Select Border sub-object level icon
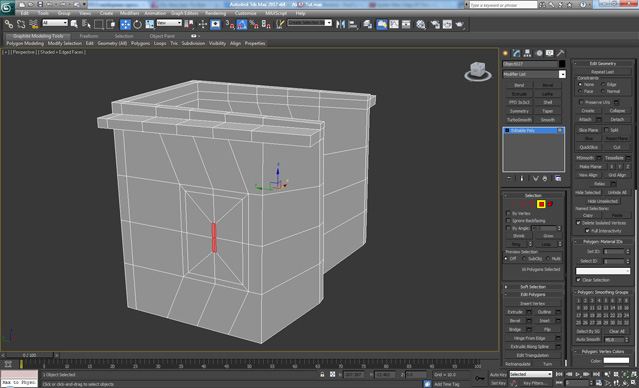This screenshot has height=388, width=639. pos(532,204)
